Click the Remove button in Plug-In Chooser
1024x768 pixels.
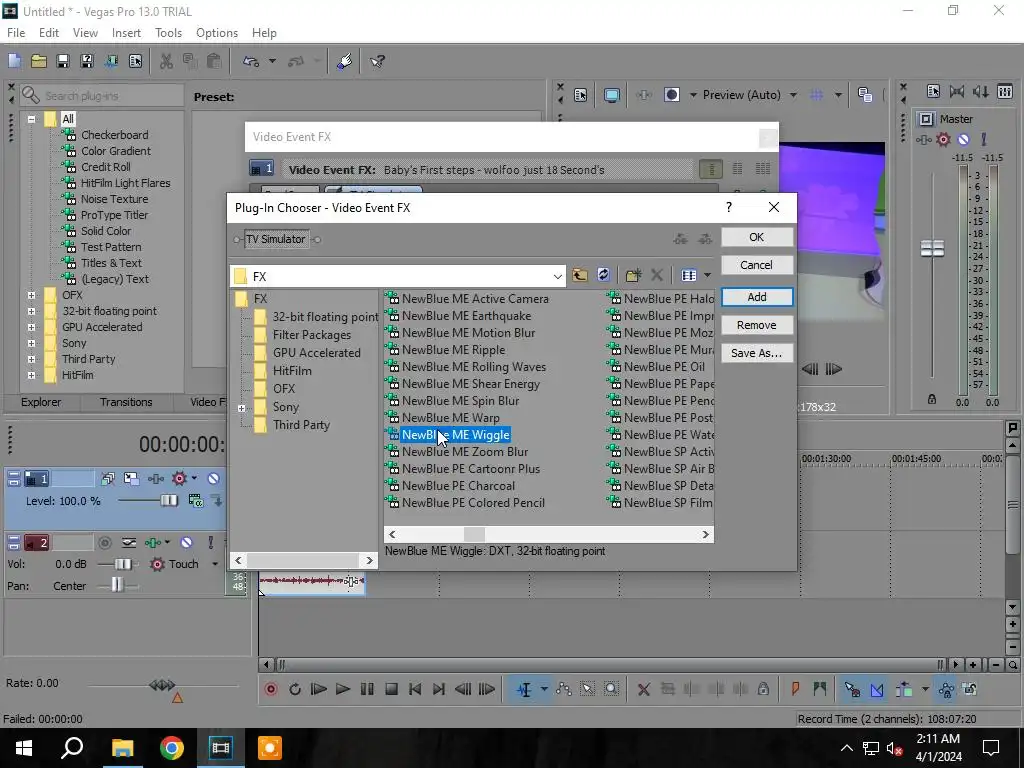[757, 325]
